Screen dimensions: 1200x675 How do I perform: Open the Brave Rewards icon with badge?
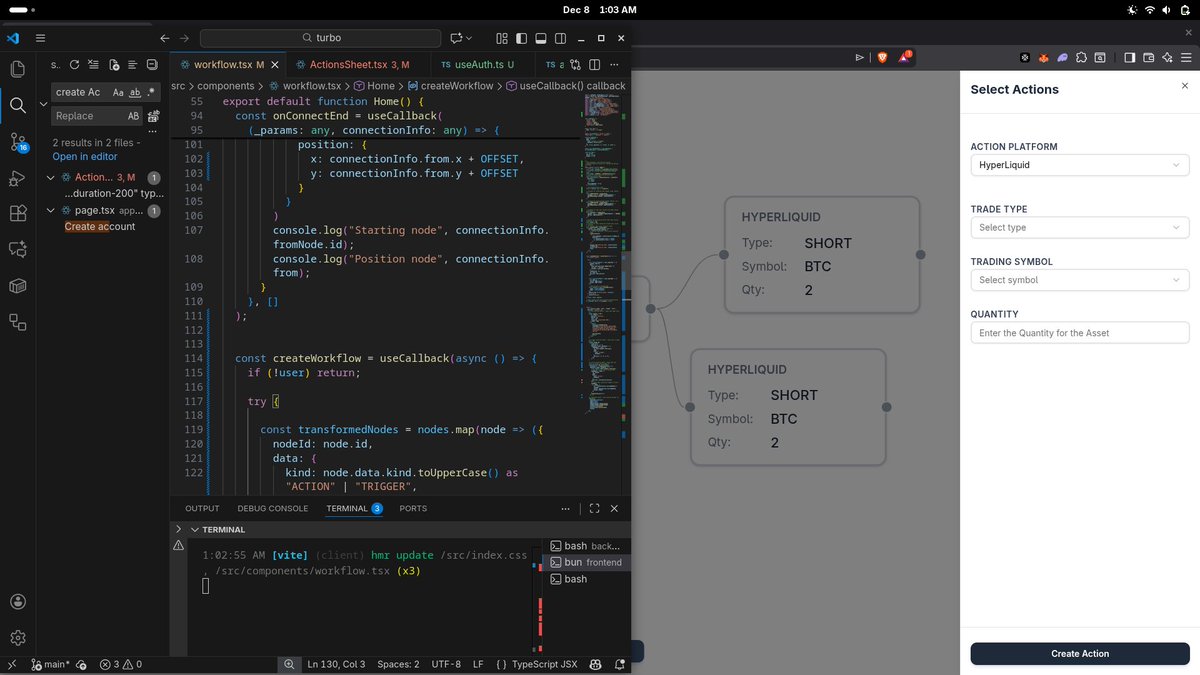[904, 58]
